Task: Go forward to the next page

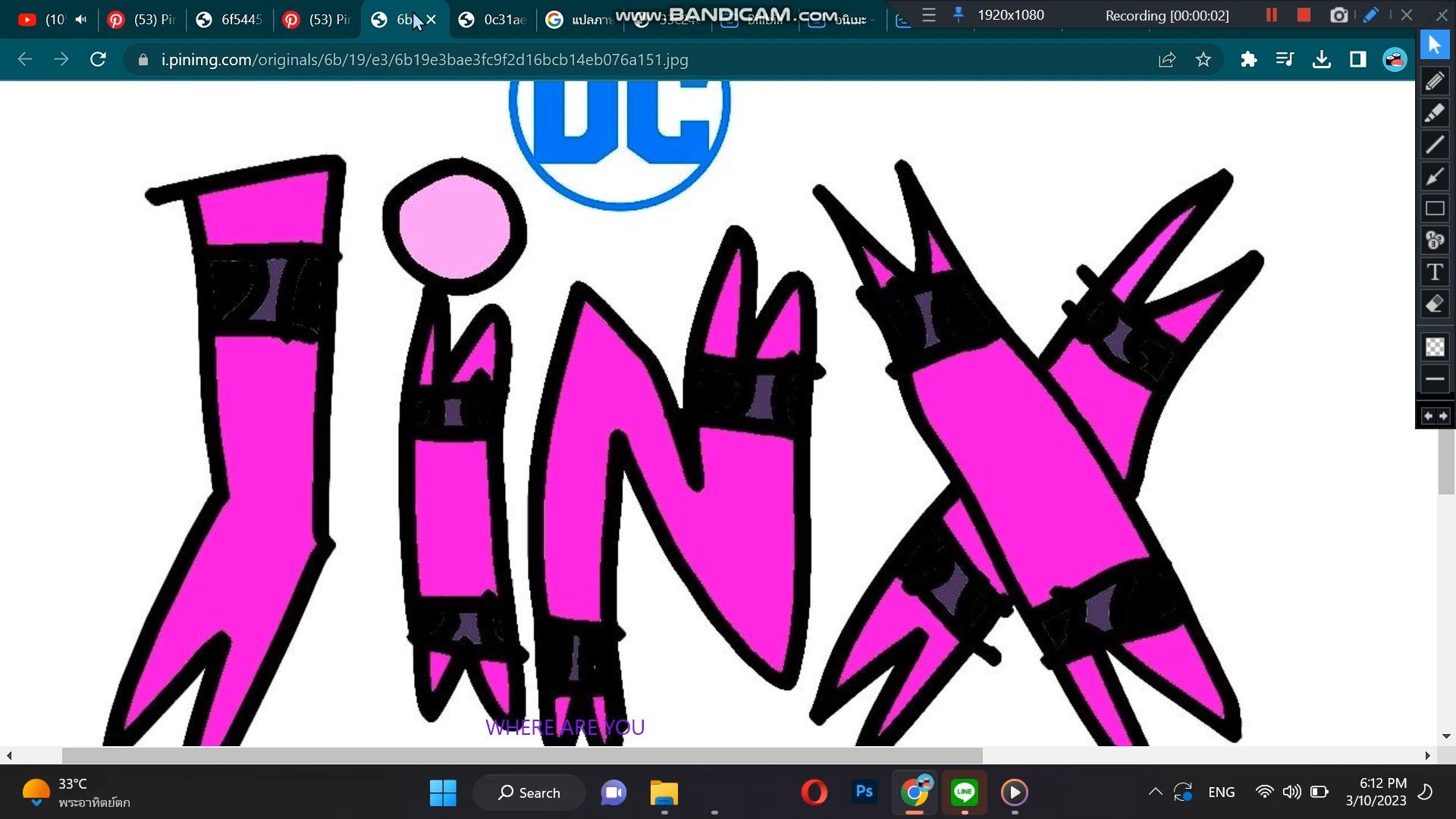Action: (61, 60)
